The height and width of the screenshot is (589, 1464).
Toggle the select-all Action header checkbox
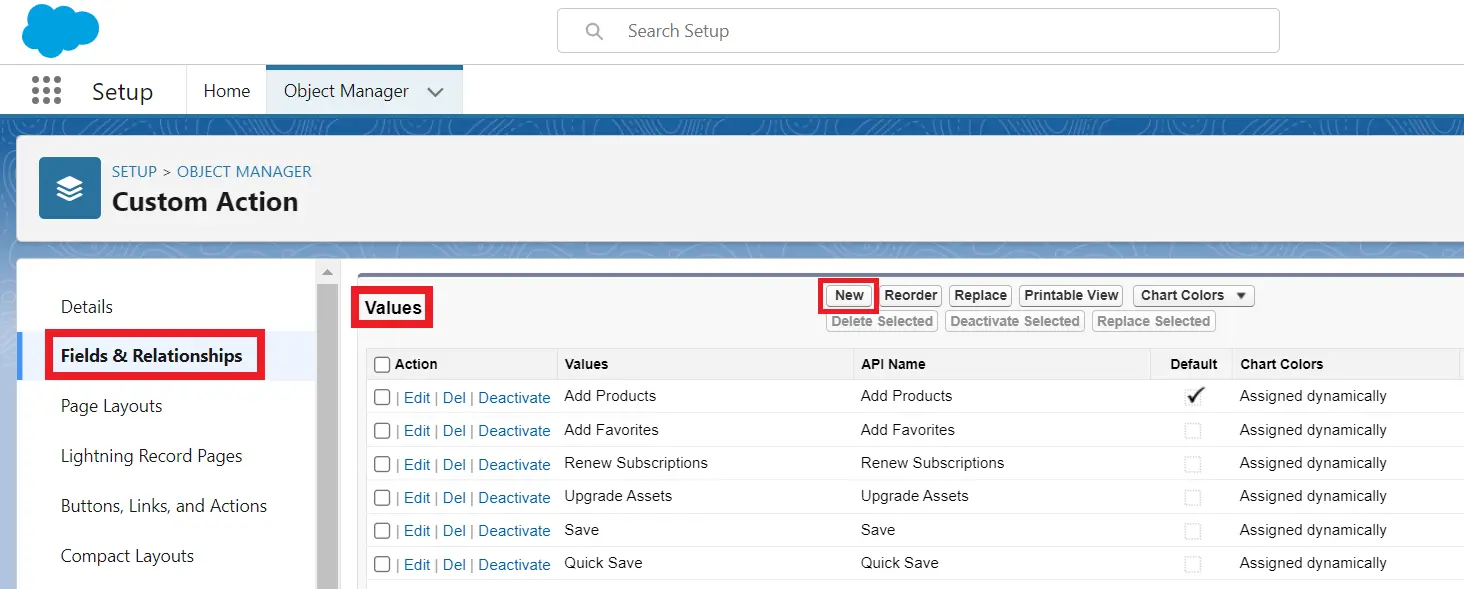pyautogui.click(x=382, y=365)
